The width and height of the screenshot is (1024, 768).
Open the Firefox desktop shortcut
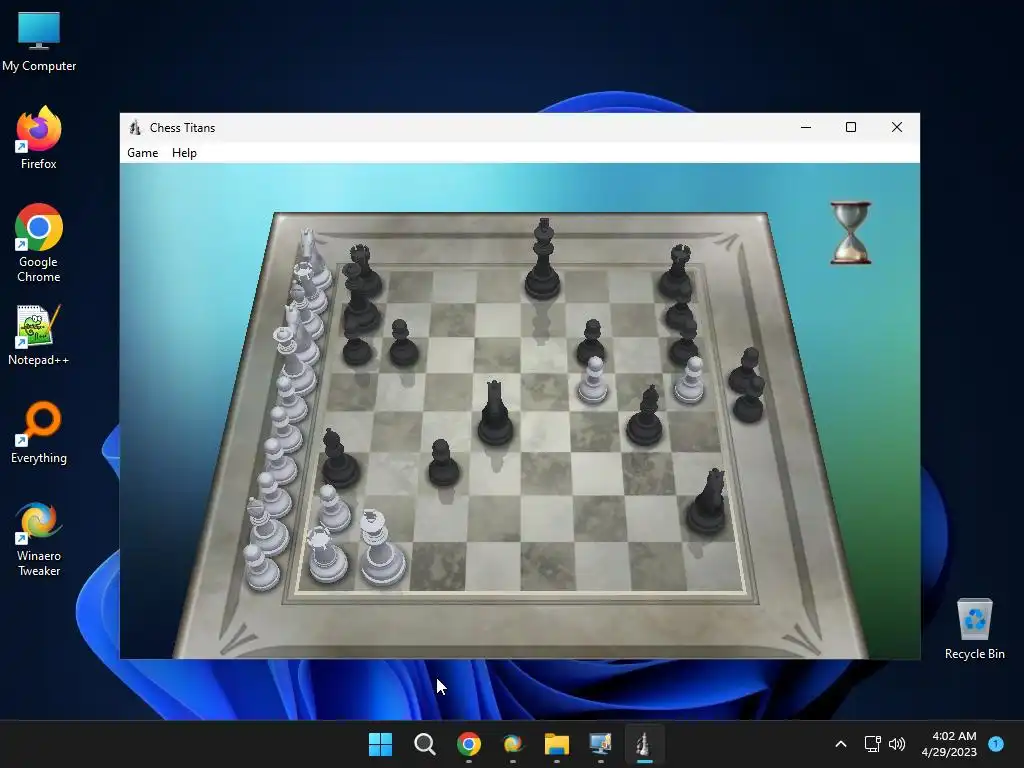(x=39, y=138)
